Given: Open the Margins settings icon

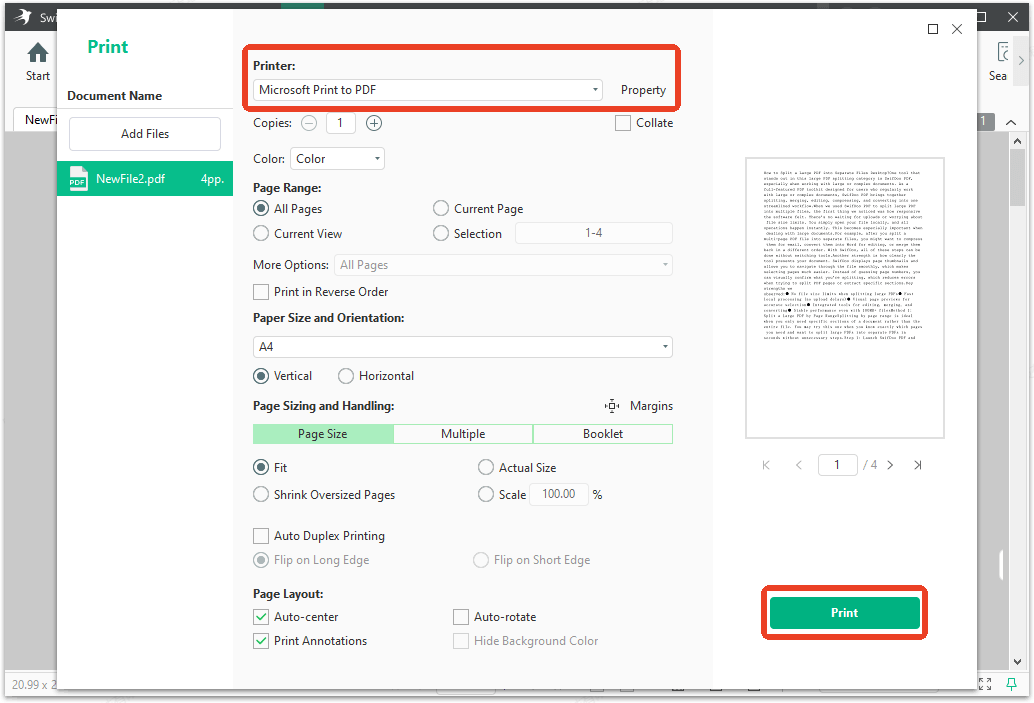Looking at the screenshot, I should point(611,406).
